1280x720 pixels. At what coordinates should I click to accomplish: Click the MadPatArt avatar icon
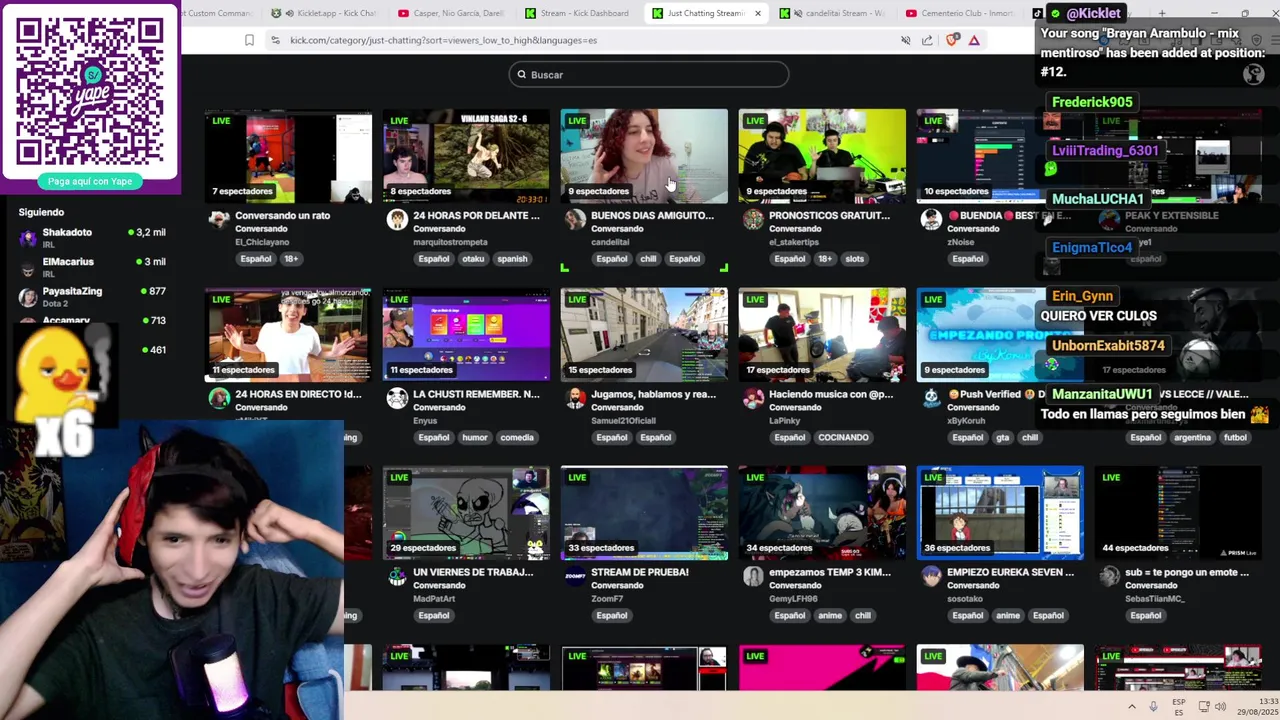coord(397,577)
